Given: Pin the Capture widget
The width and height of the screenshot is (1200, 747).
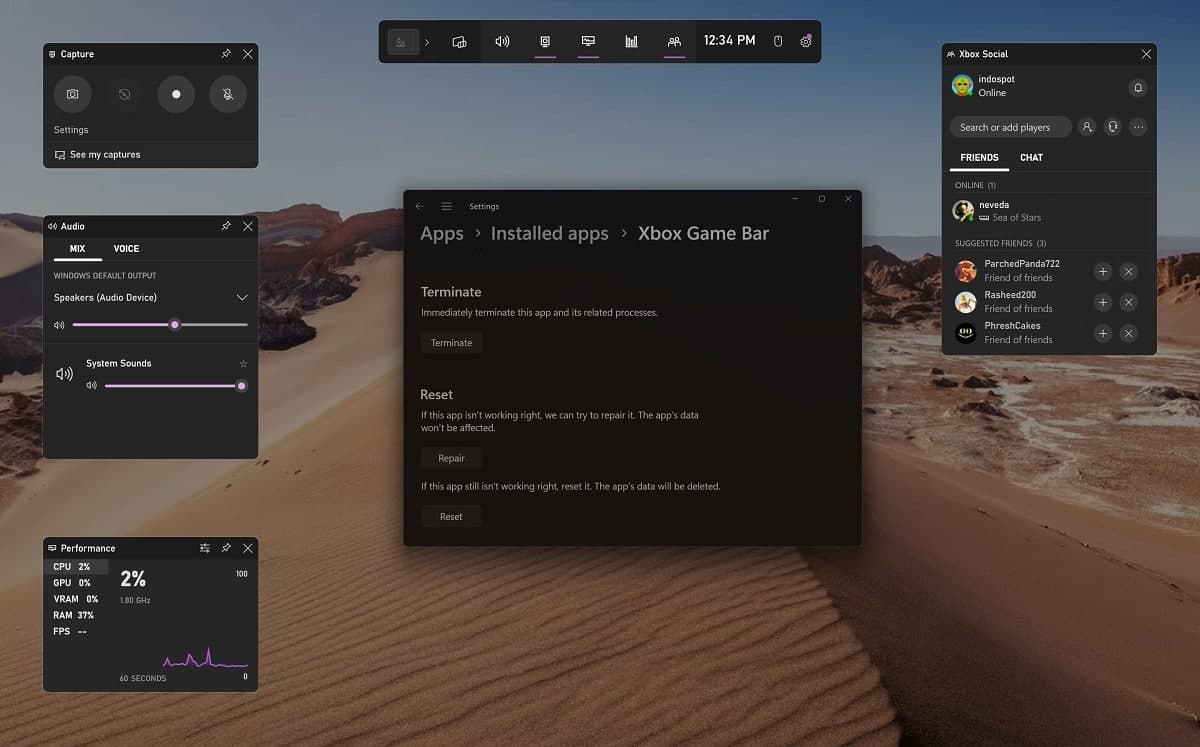Looking at the screenshot, I should [x=226, y=54].
